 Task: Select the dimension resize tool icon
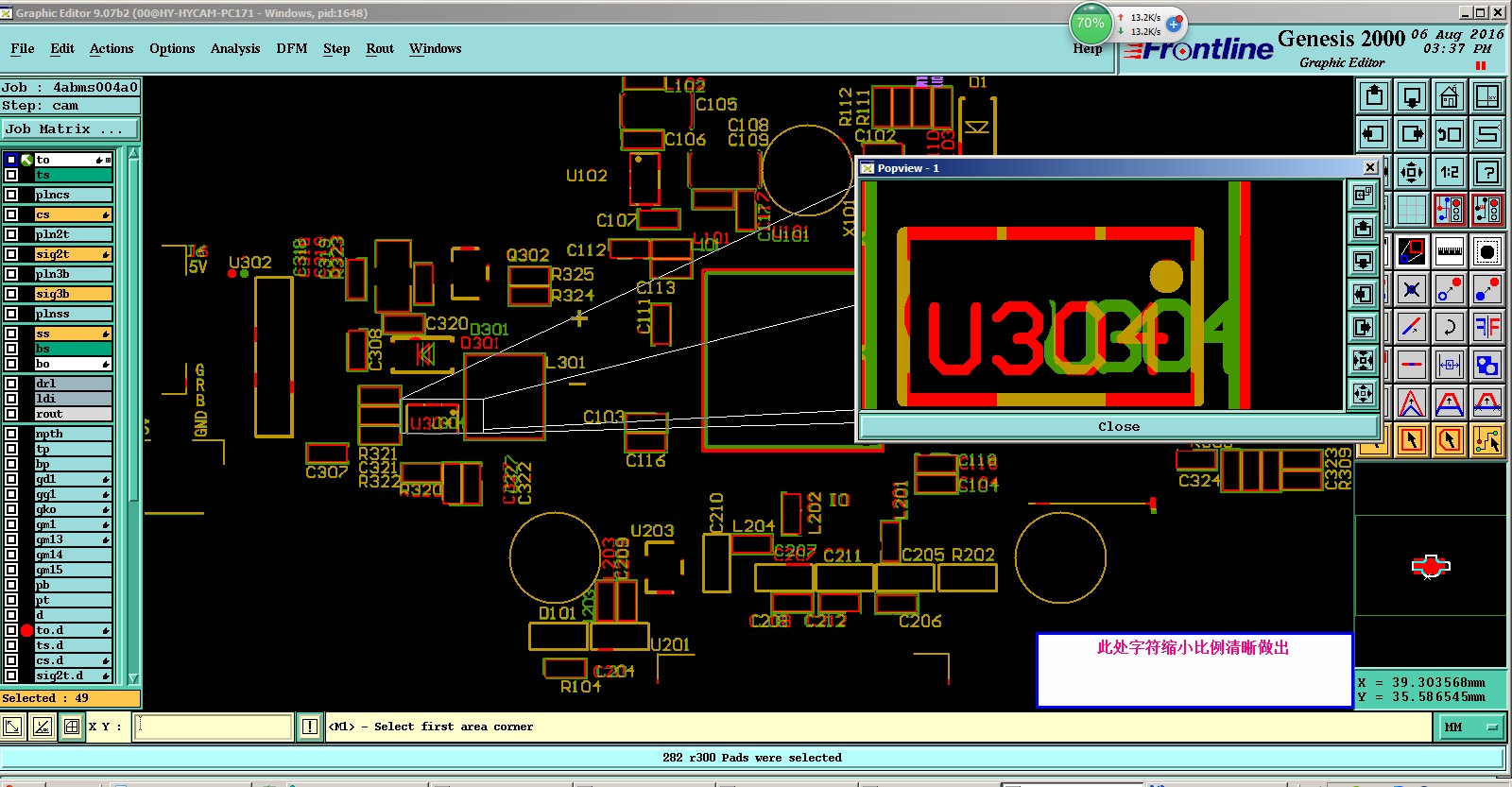tap(1450, 365)
